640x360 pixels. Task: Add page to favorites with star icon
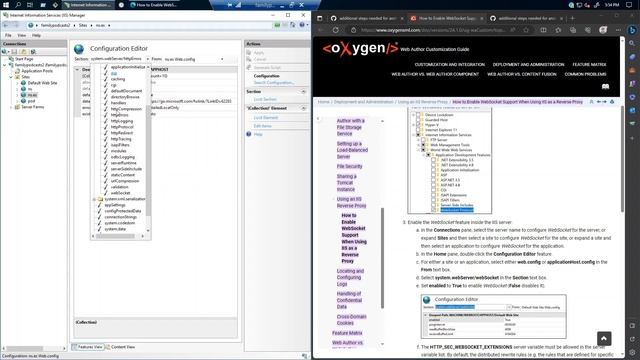[x=526, y=30]
